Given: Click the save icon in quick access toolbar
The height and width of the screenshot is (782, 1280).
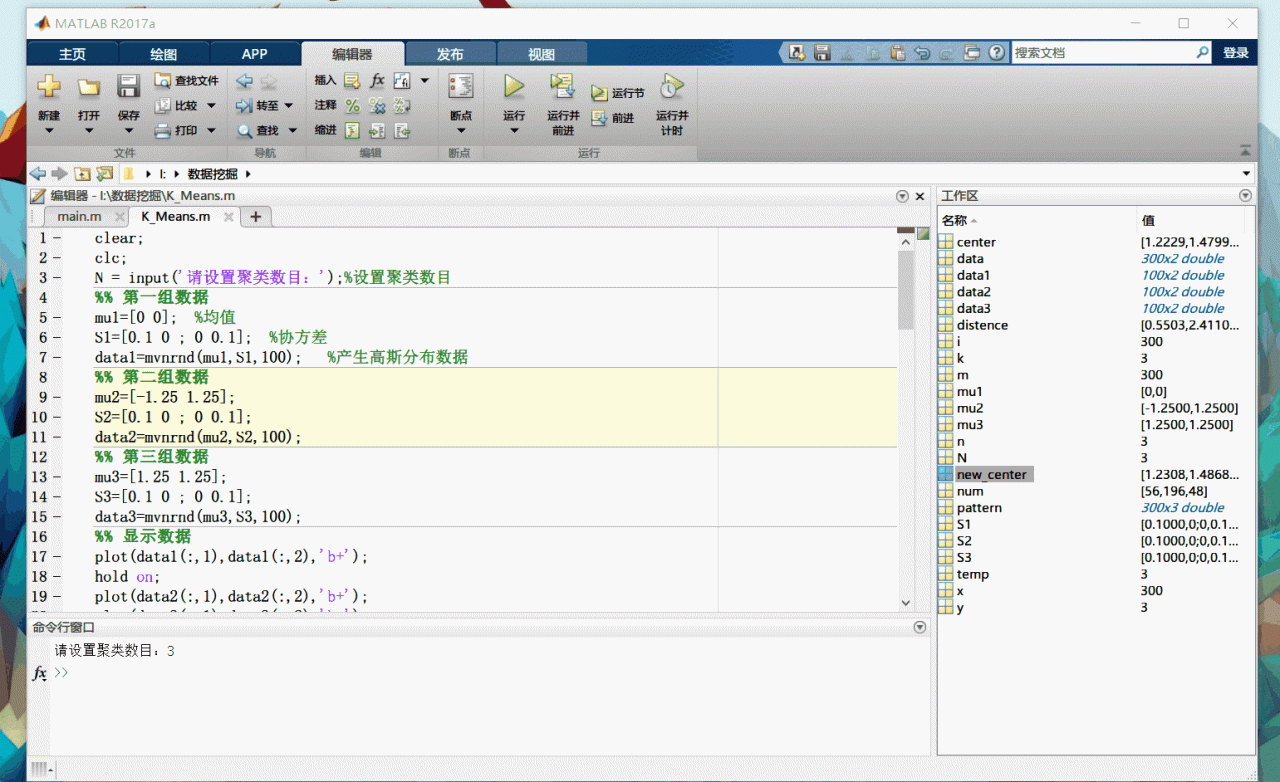Looking at the screenshot, I should click(822, 53).
